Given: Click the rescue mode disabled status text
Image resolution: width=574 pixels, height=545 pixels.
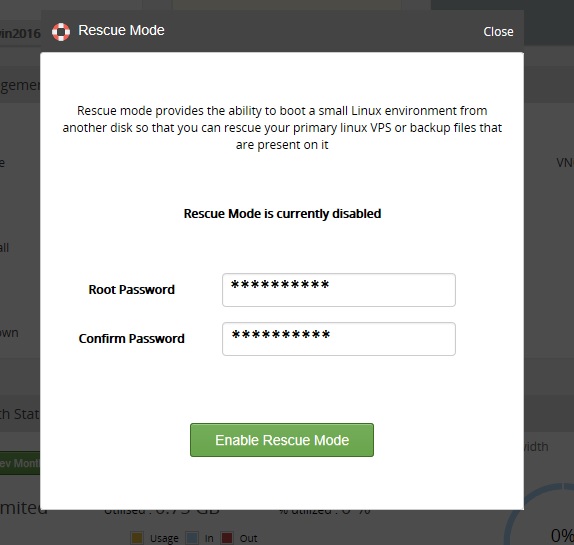Looking at the screenshot, I should pos(282,213).
